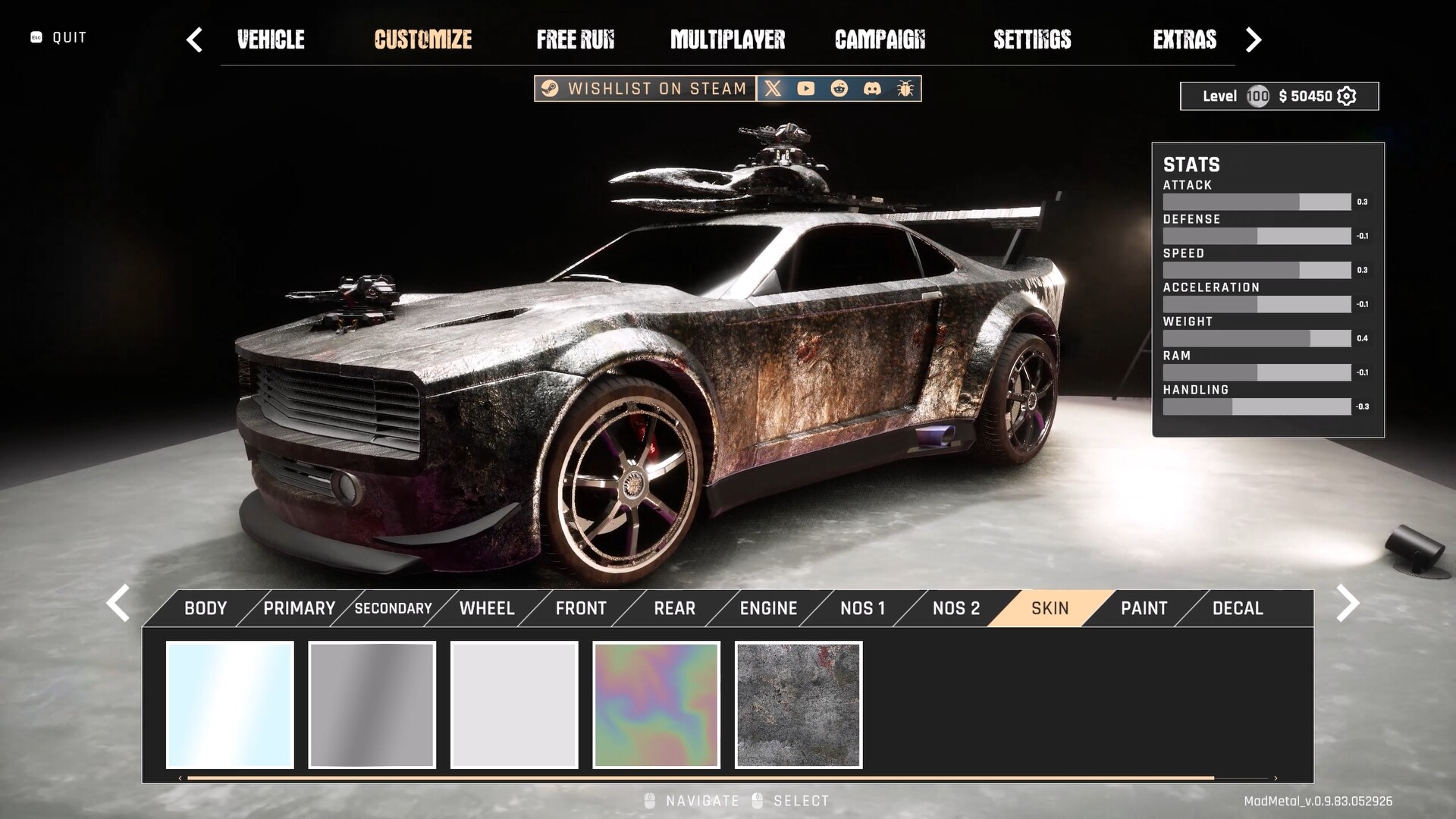Choose the iridescent rainbow skin swatch
The height and width of the screenshot is (819, 1456).
click(x=657, y=705)
